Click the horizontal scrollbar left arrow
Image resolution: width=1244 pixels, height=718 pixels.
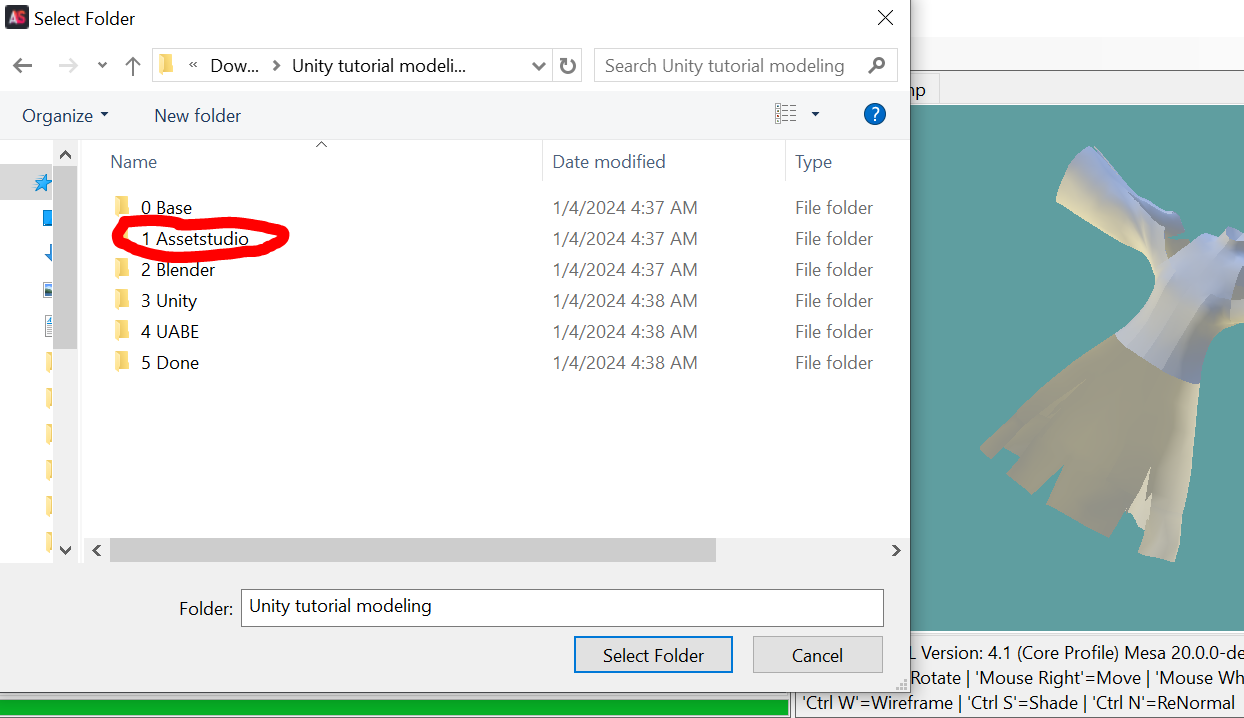coord(97,550)
